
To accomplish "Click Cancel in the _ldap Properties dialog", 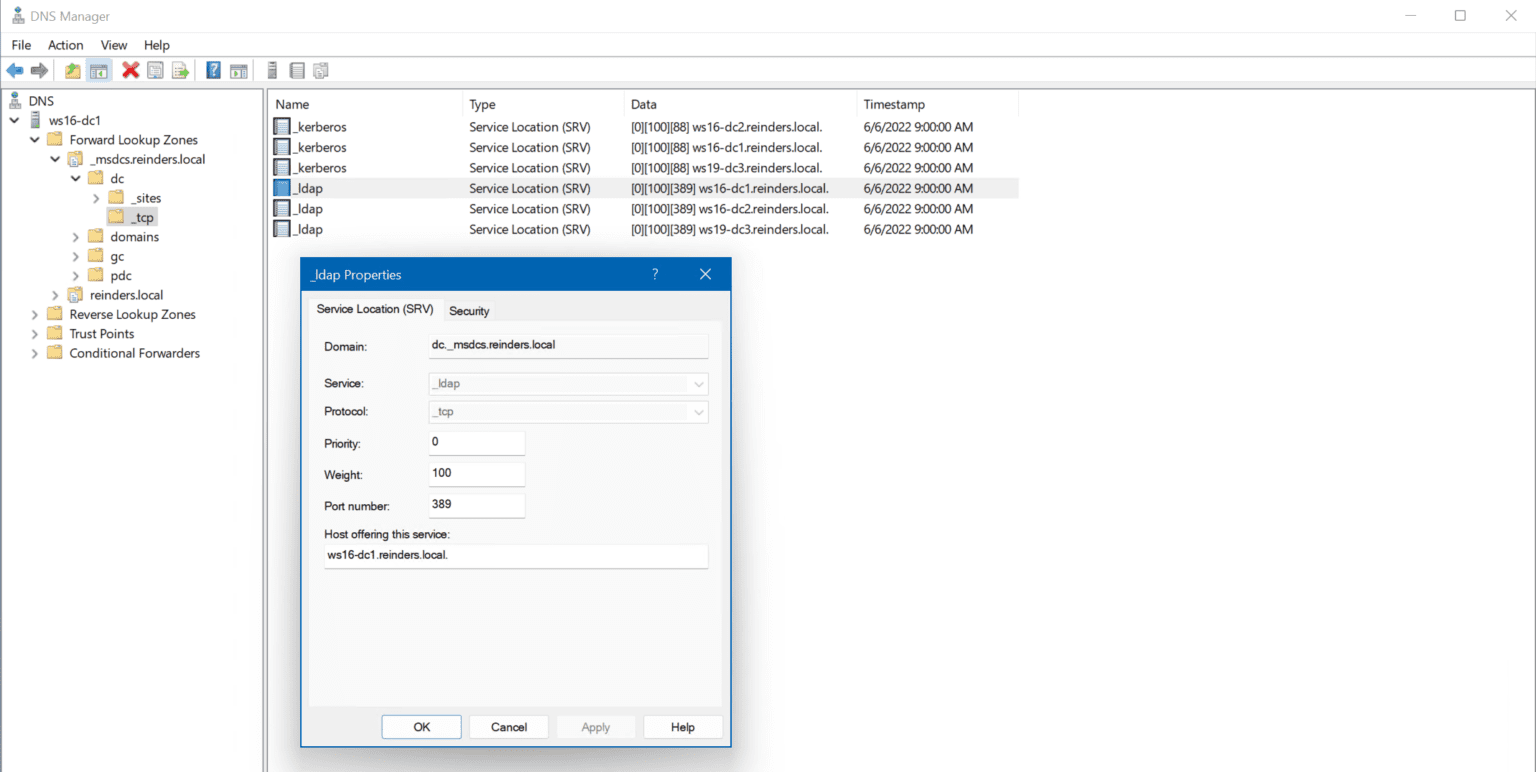I will click(x=508, y=727).
